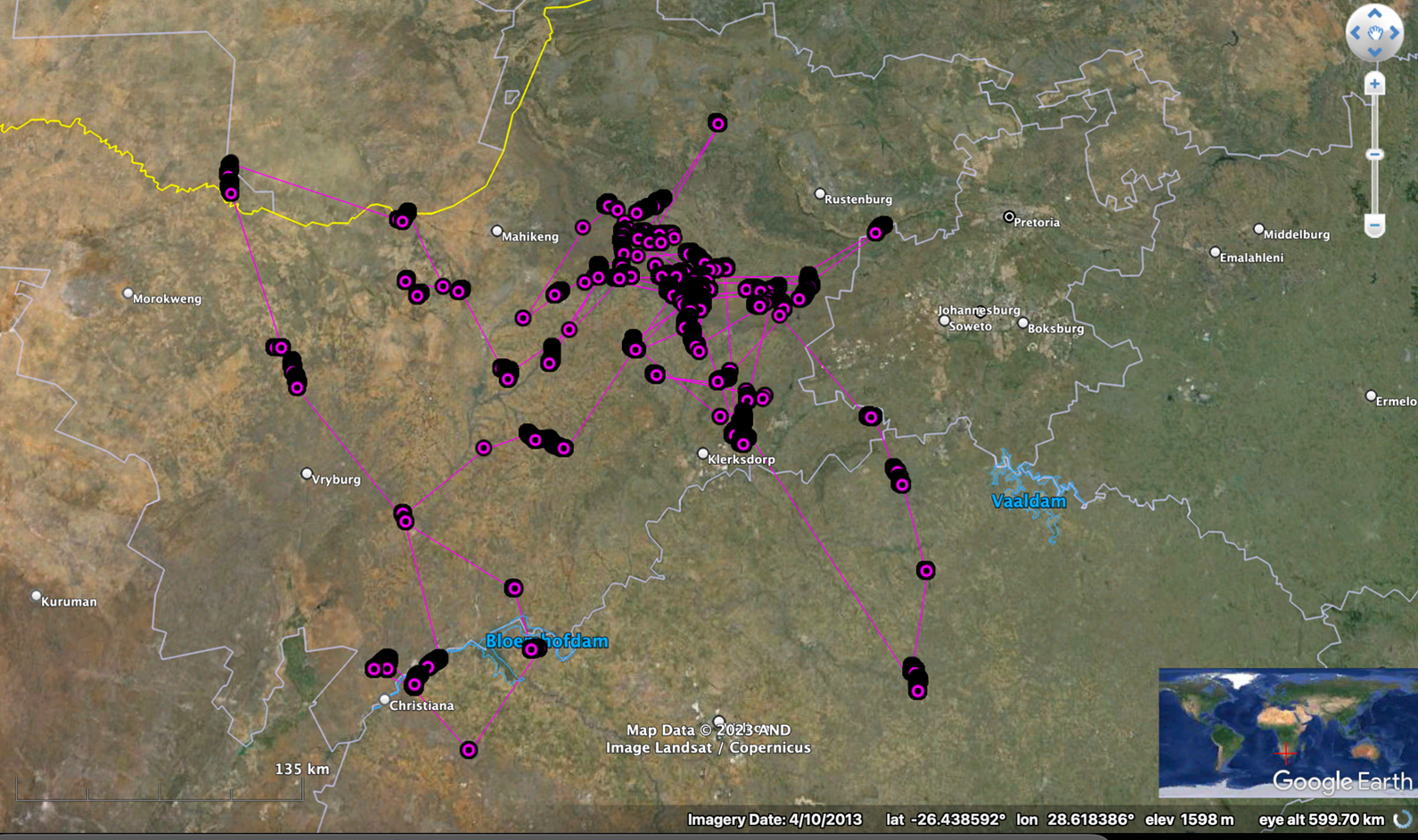This screenshot has height=840, width=1418.
Task: Zoom in with the plus button
Action: (1374, 85)
